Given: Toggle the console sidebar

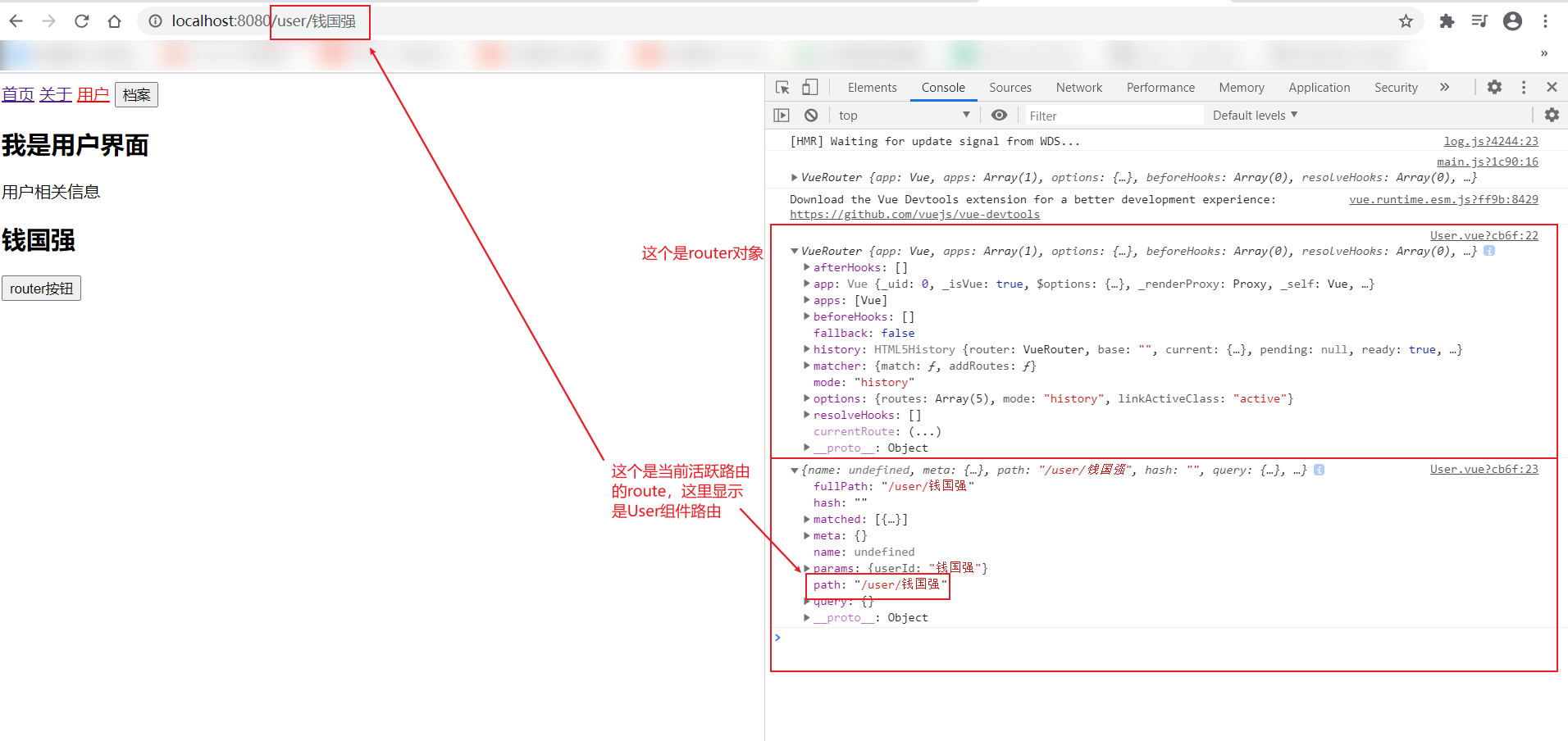Looking at the screenshot, I should (782, 116).
